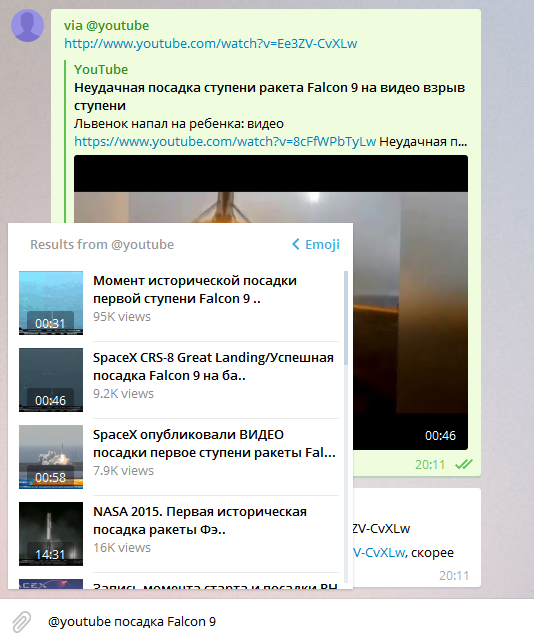Viewport: 534px width, 640px height.
Task: Select the 'NASA 2015. Первая историческая' result
Action: 179,534
